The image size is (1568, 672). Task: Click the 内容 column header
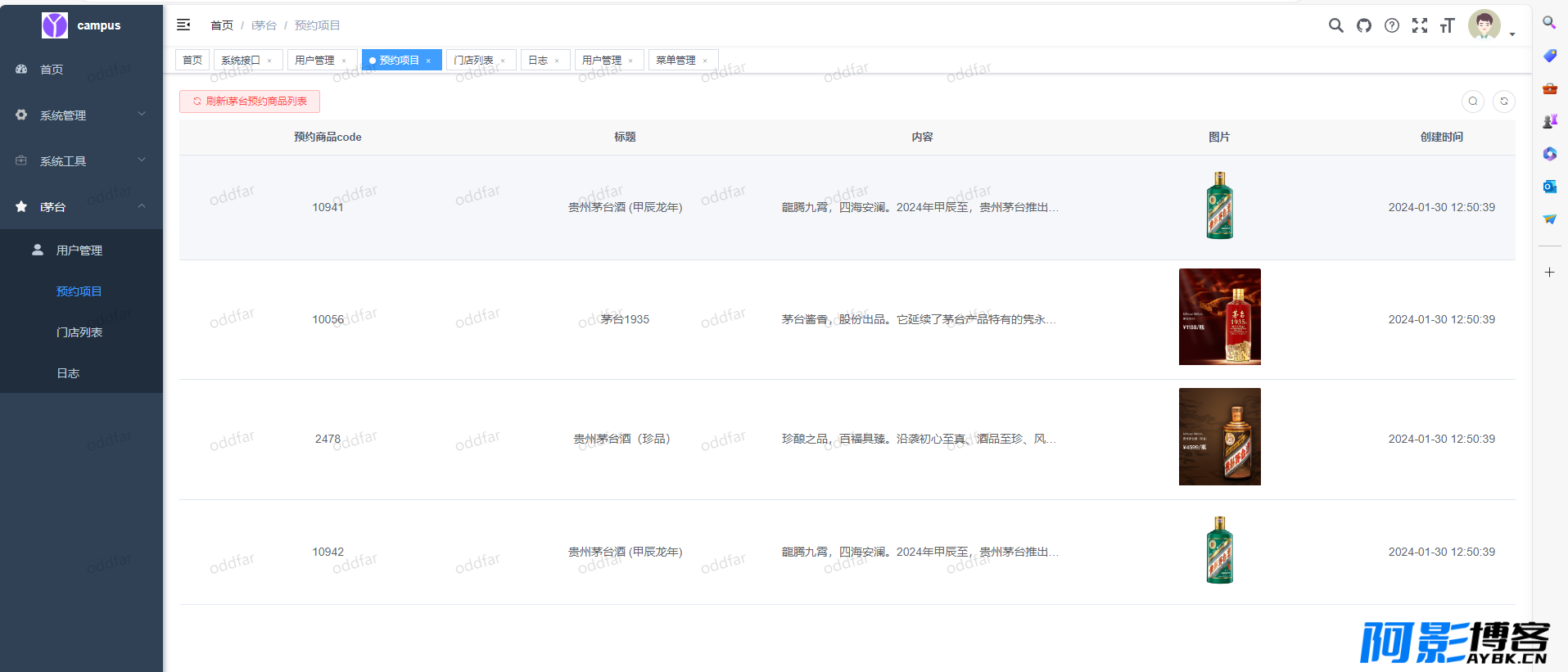922,137
